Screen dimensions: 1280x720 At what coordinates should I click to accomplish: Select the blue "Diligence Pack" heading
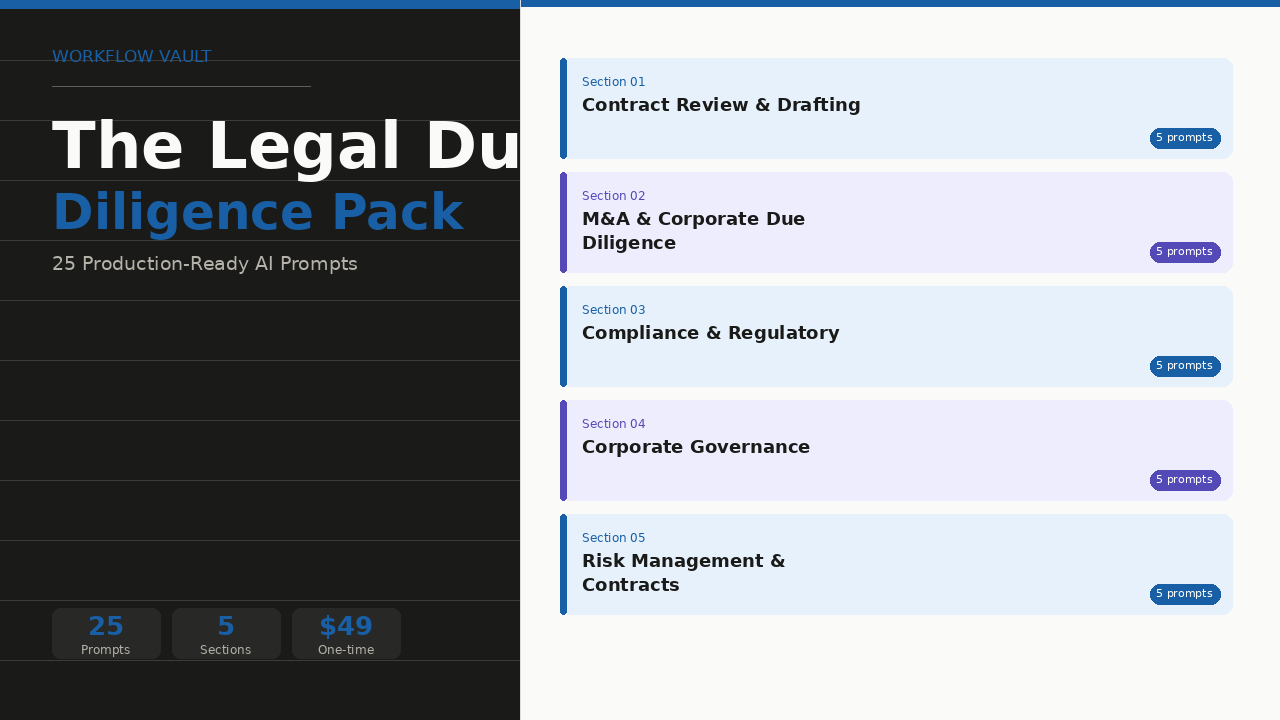click(x=257, y=212)
